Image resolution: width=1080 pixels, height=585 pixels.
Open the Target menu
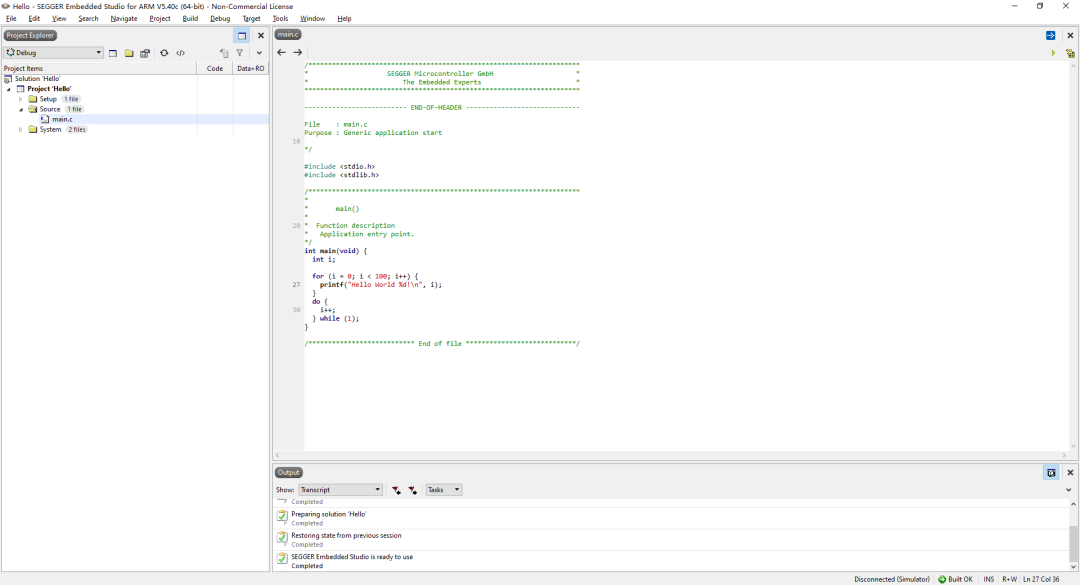[251, 19]
